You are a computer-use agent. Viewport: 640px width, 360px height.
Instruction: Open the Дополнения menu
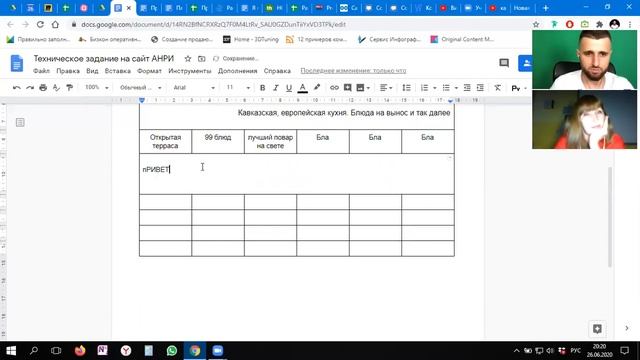pyautogui.click(x=238, y=71)
